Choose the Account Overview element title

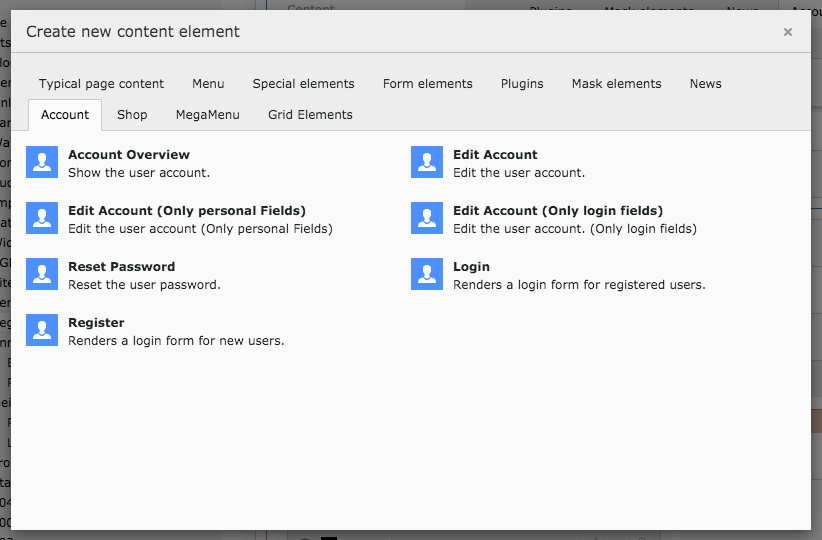click(x=129, y=155)
